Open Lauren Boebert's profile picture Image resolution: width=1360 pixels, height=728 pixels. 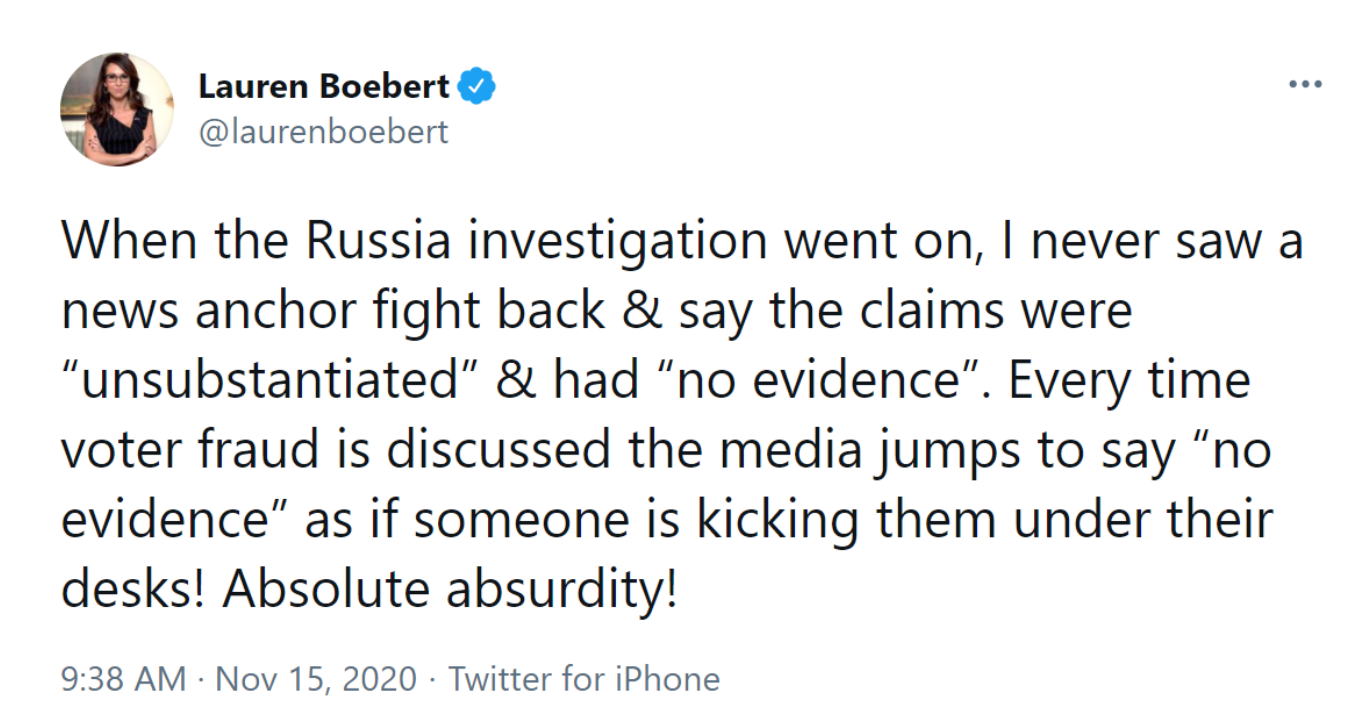pyautogui.click(x=117, y=109)
